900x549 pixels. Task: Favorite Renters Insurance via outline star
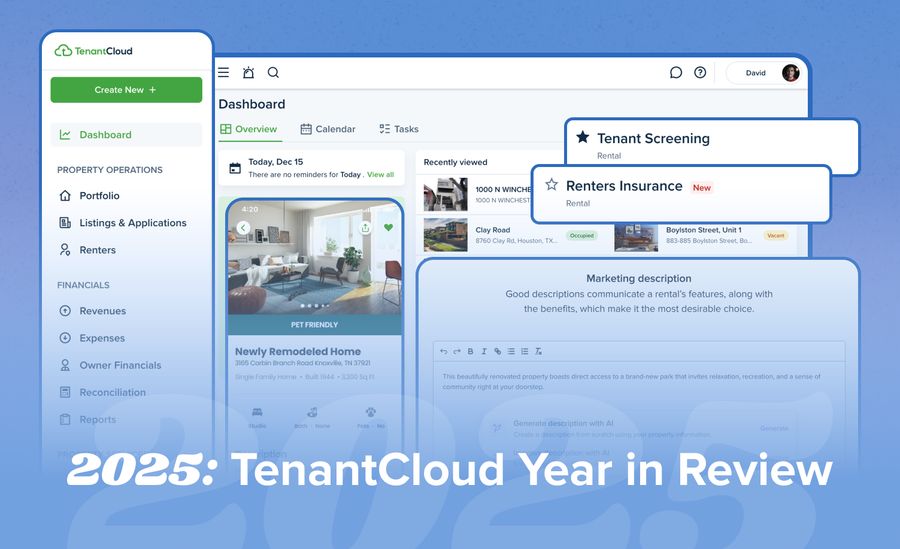552,184
